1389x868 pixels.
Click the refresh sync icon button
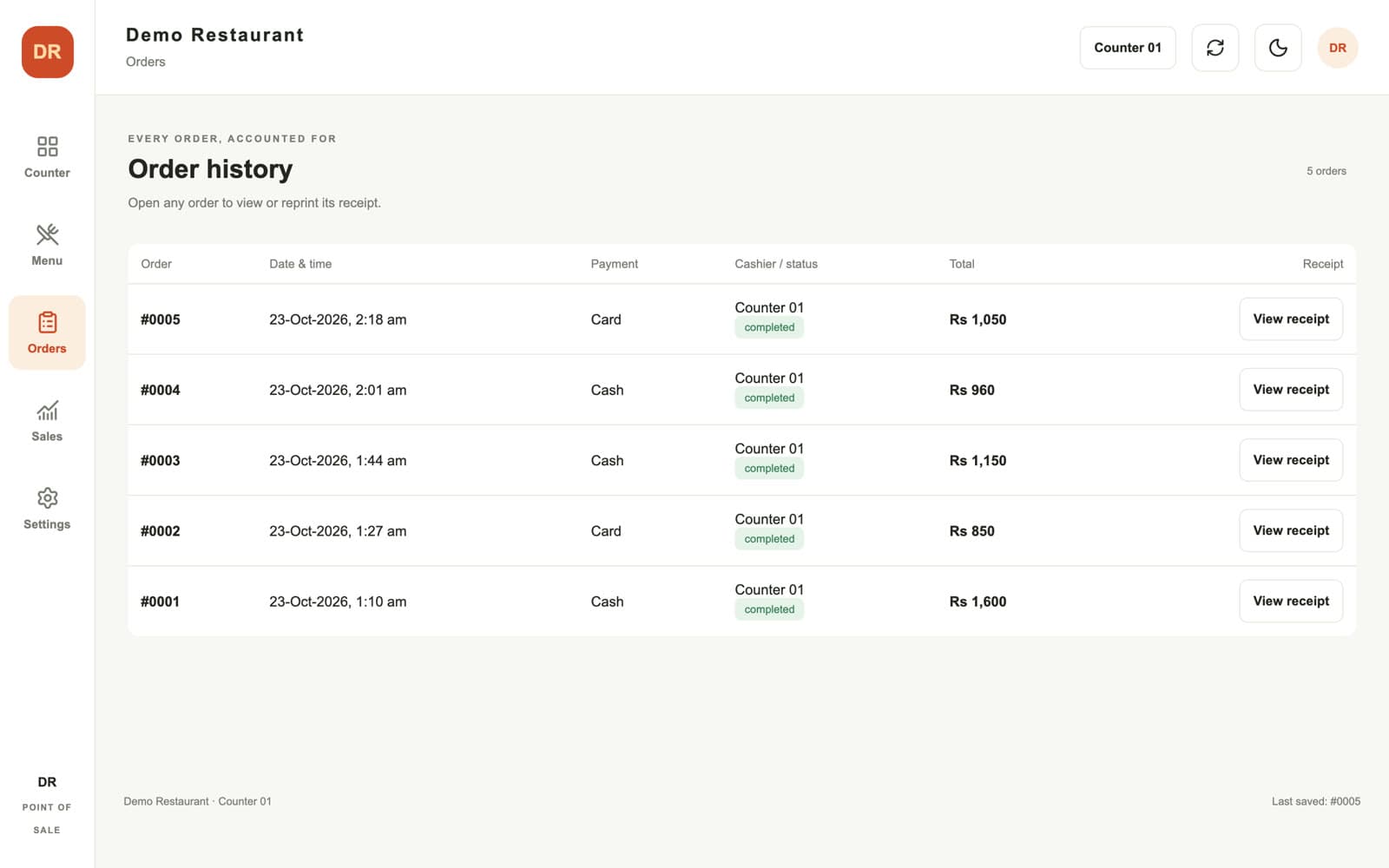[x=1215, y=48]
